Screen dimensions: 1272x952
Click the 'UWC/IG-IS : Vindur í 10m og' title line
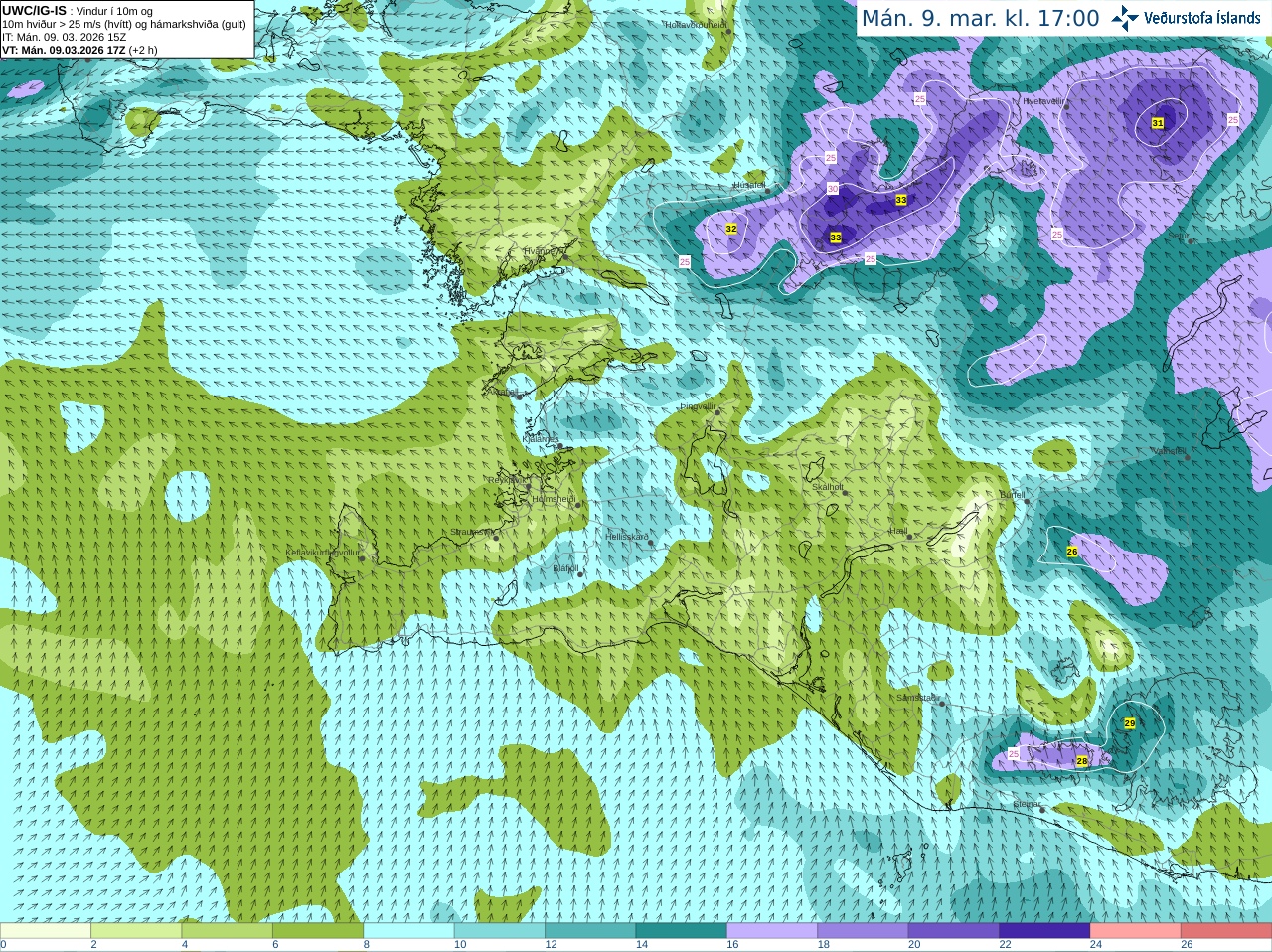click(78, 11)
